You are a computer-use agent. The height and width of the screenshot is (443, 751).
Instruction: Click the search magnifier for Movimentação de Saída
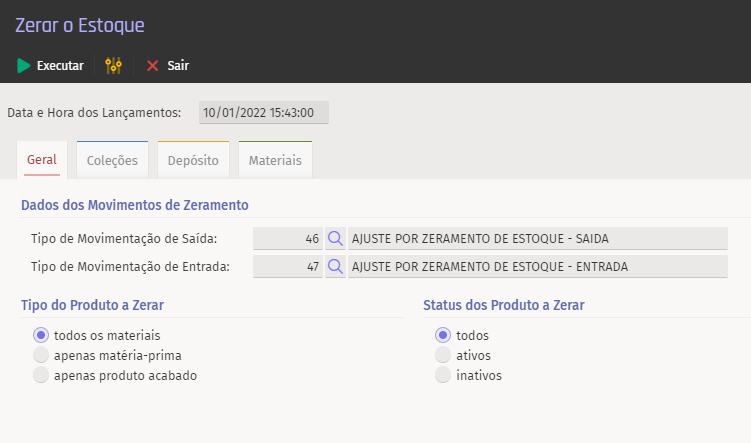point(336,239)
